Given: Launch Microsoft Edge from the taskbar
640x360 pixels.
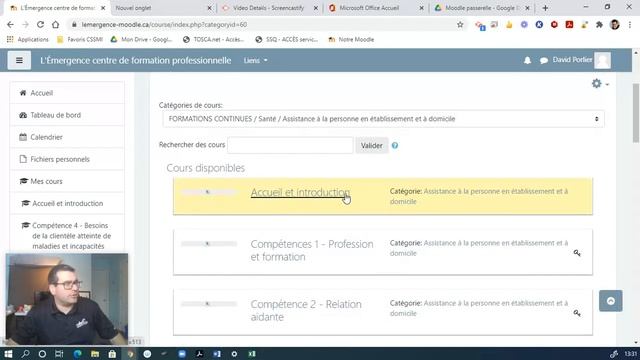Looking at the screenshot, I should click(78, 354).
